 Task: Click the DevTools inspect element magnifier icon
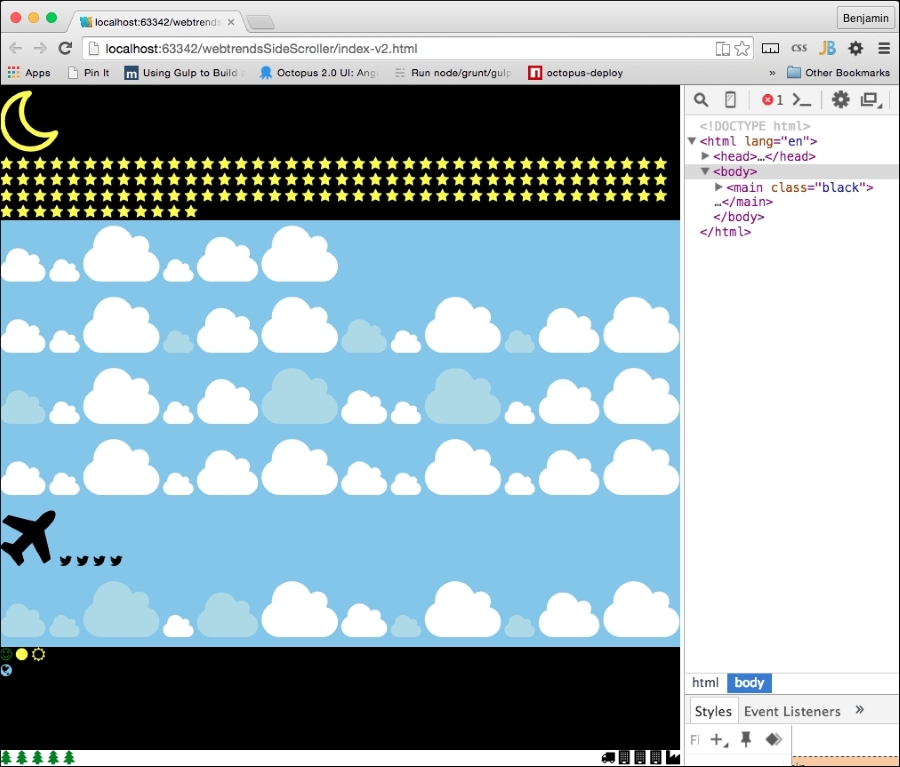[701, 100]
